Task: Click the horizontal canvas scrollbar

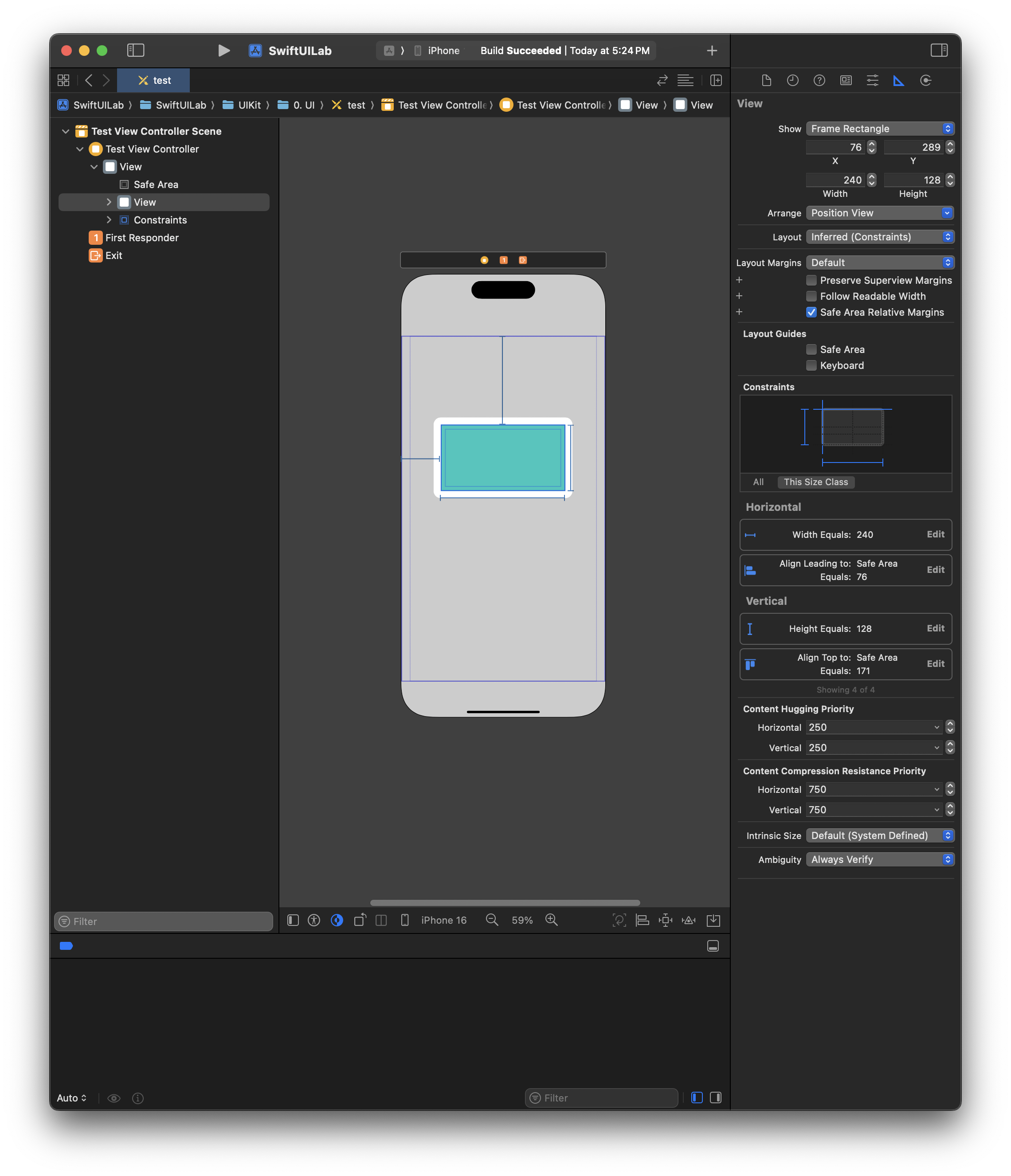Action: pyautogui.click(x=505, y=902)
